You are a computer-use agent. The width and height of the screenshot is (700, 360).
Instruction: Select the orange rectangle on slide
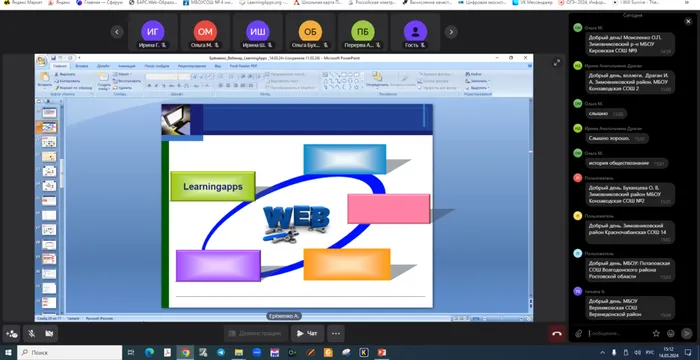pos(347,264)
